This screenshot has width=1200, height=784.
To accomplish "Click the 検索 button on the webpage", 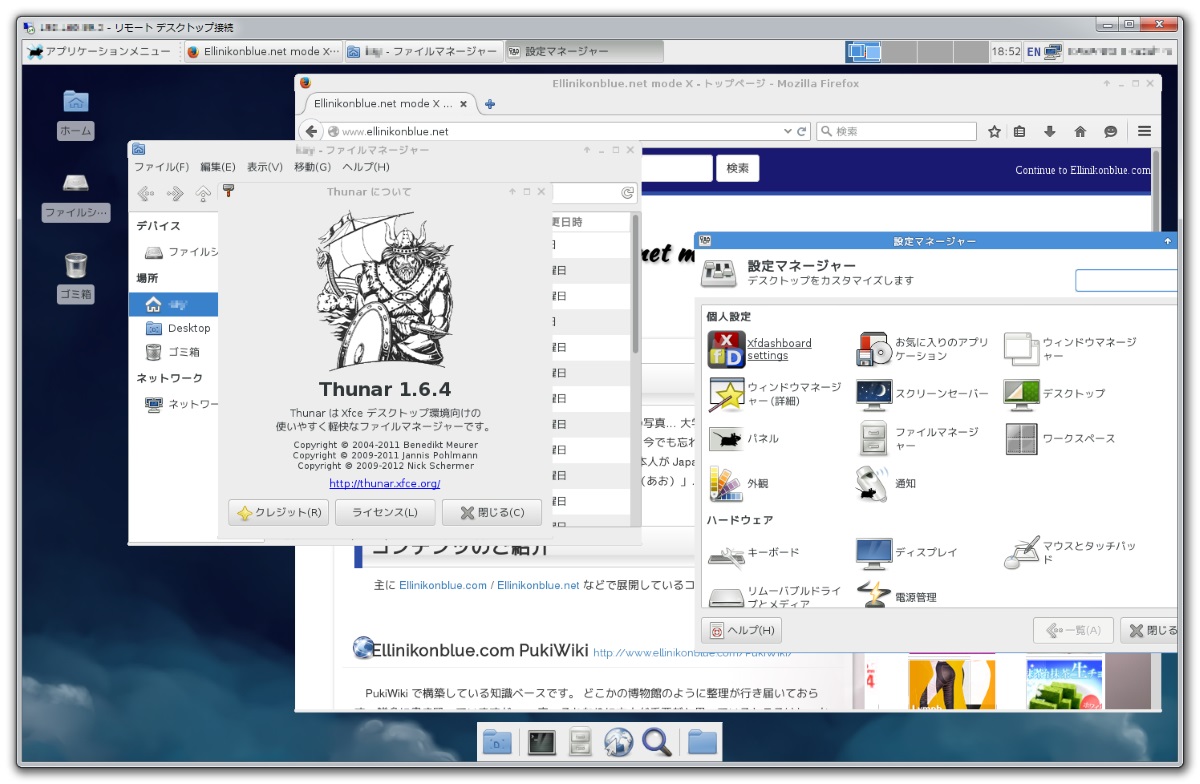I will point(738,169).
